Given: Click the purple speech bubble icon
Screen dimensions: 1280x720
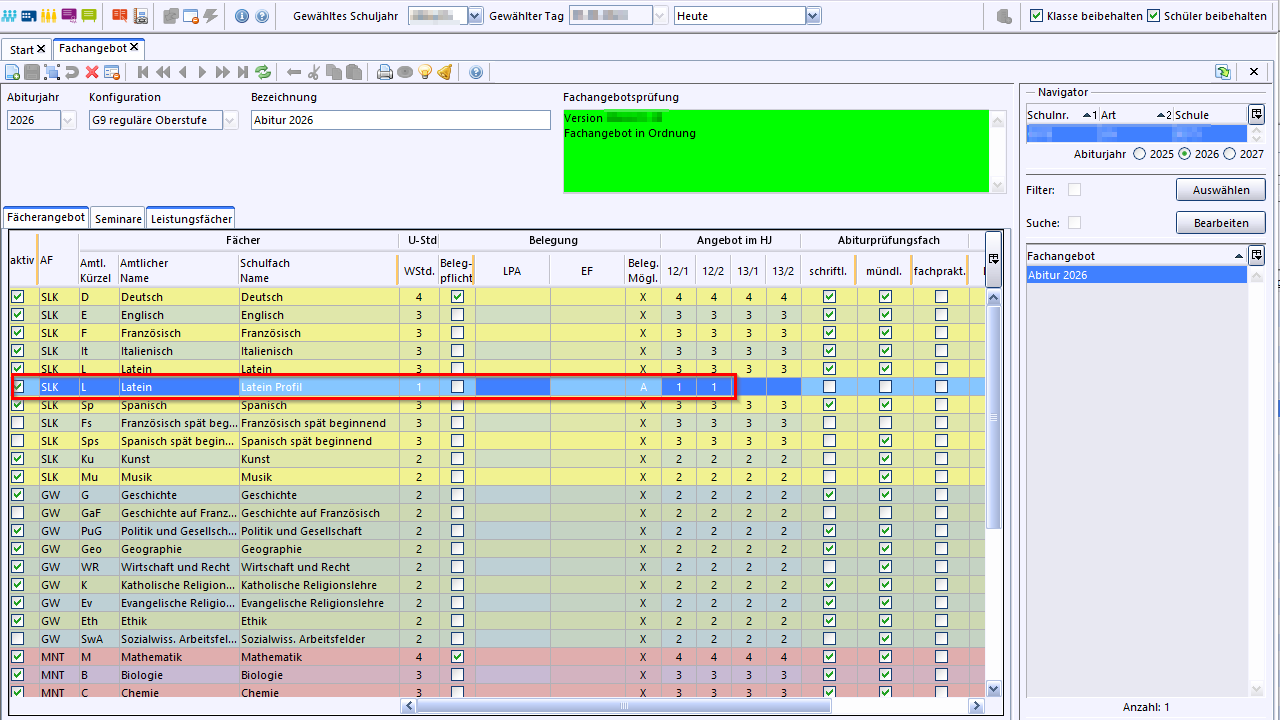Looking at the screenshot, I should 69,16.
